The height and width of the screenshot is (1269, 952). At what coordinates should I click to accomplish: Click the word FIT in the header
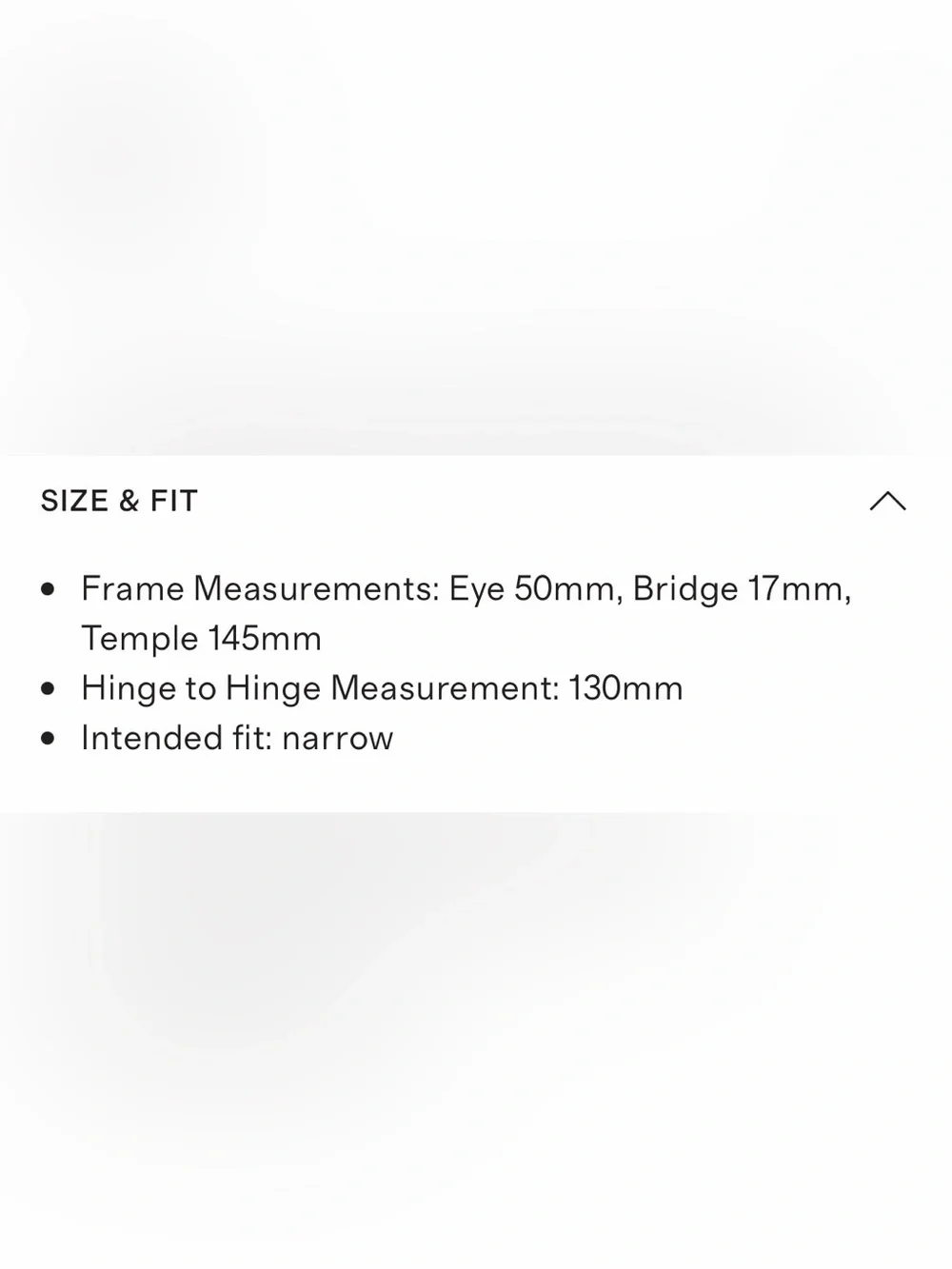(x=174, y=501)
